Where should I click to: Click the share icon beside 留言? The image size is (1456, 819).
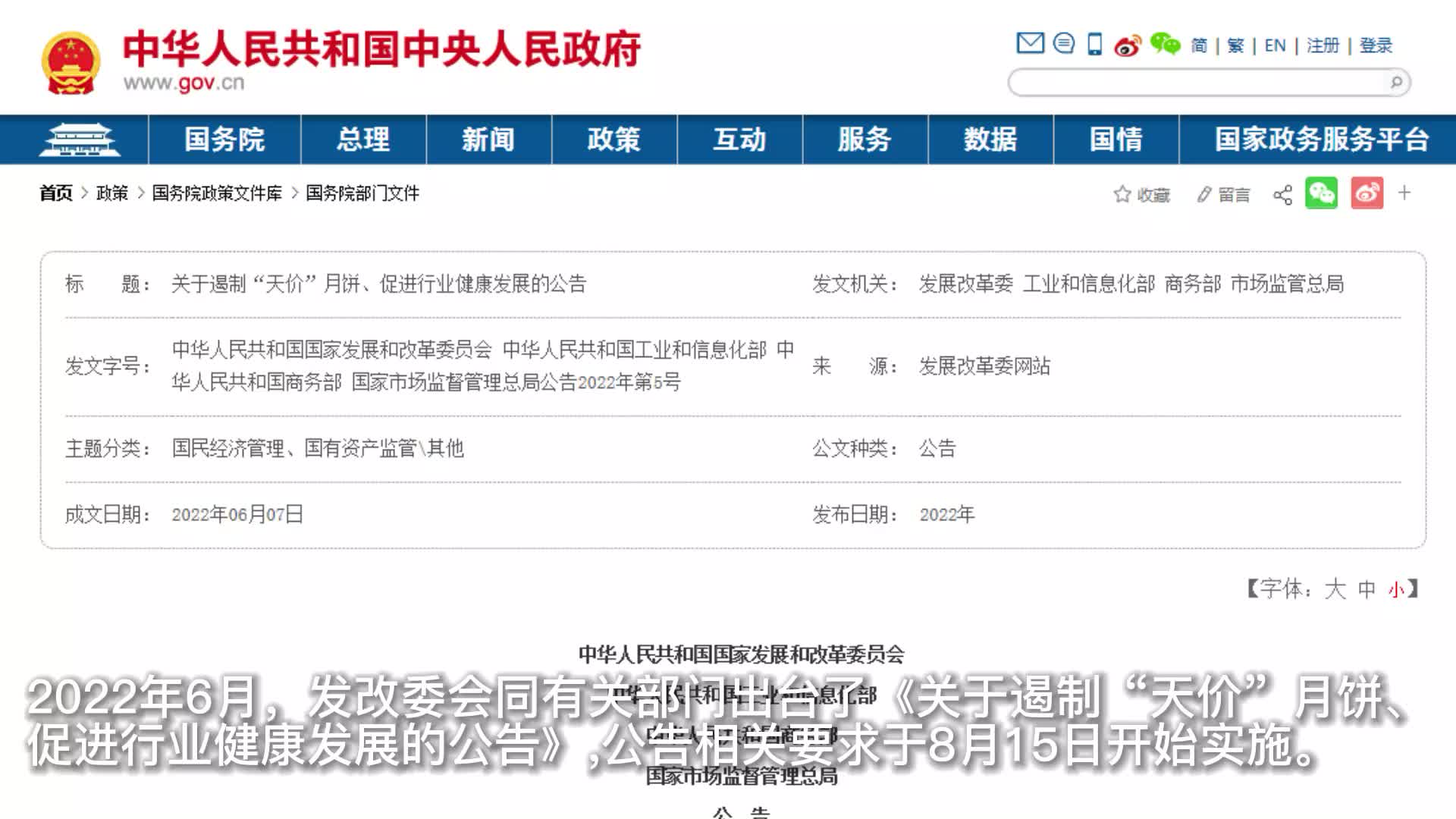coord(1282,195)
